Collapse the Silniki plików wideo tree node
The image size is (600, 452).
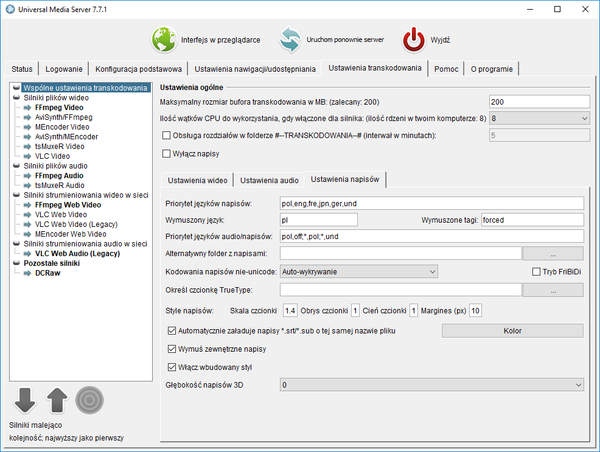click(16, 98)
